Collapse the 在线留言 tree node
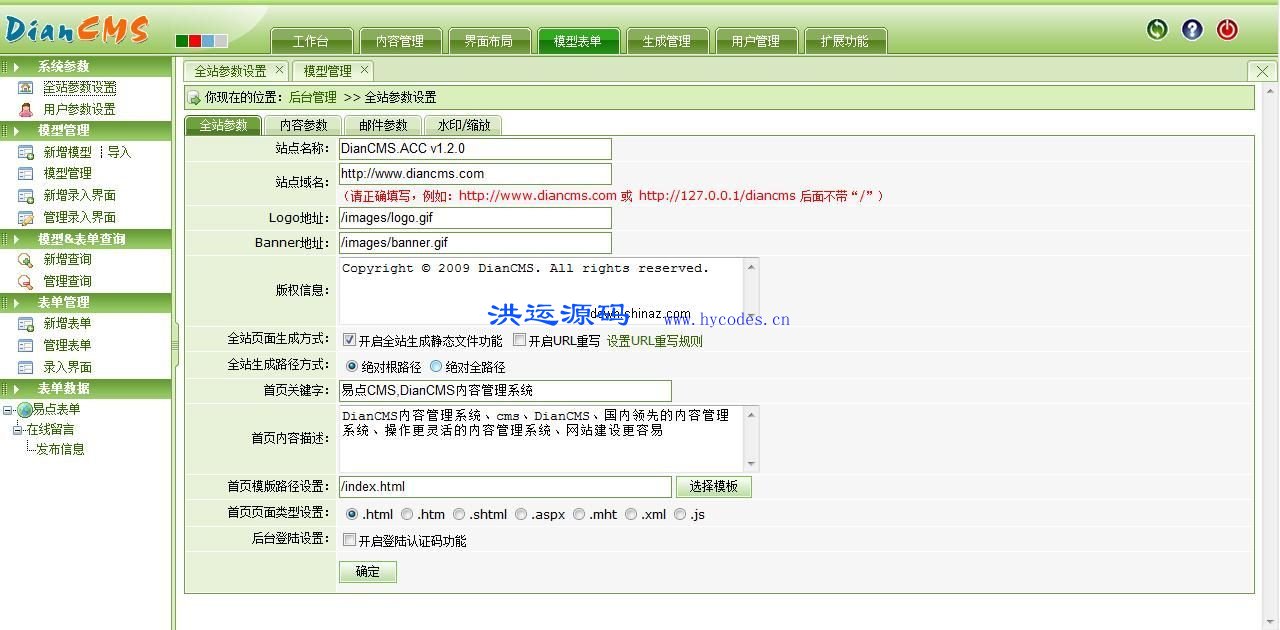This screenshot has height=630, width=1280. (x=17, y=430)
